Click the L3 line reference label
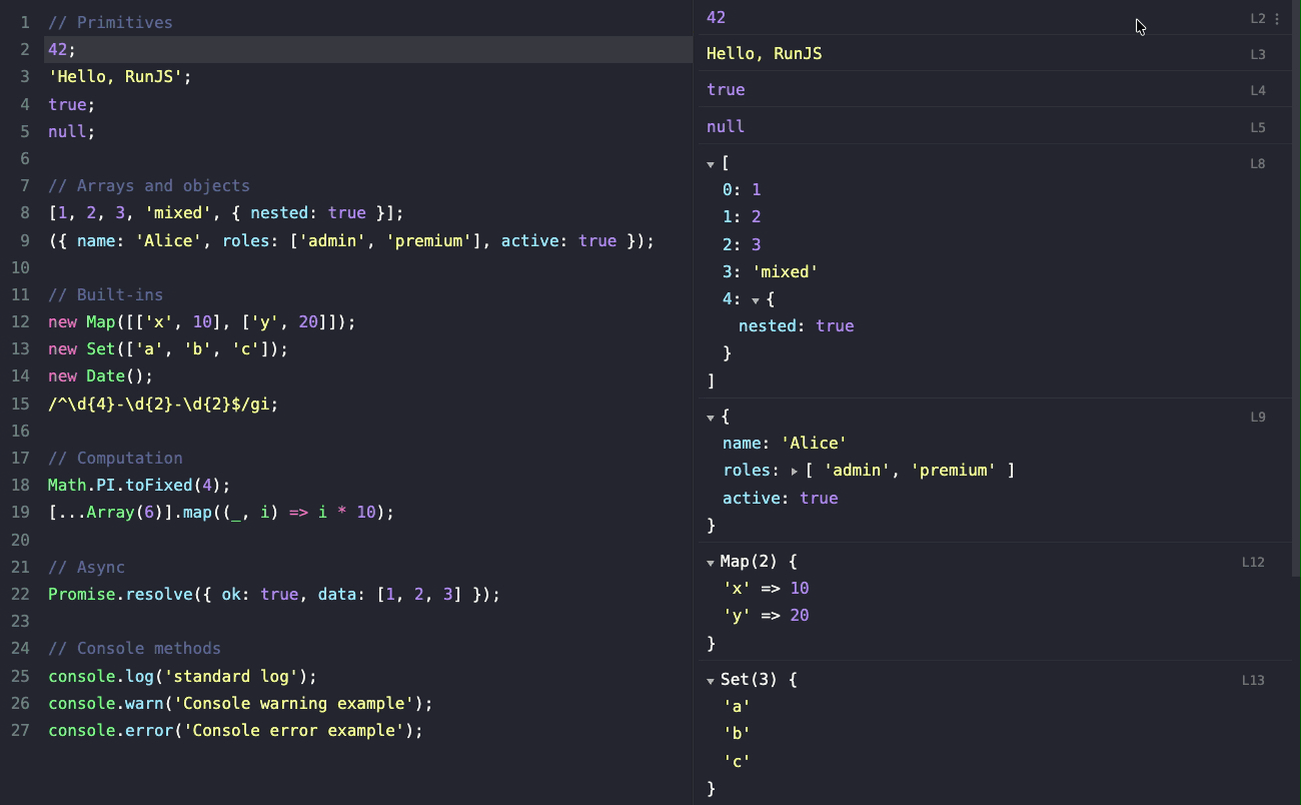This screenshot has height=805, width=1301. 1257,55
